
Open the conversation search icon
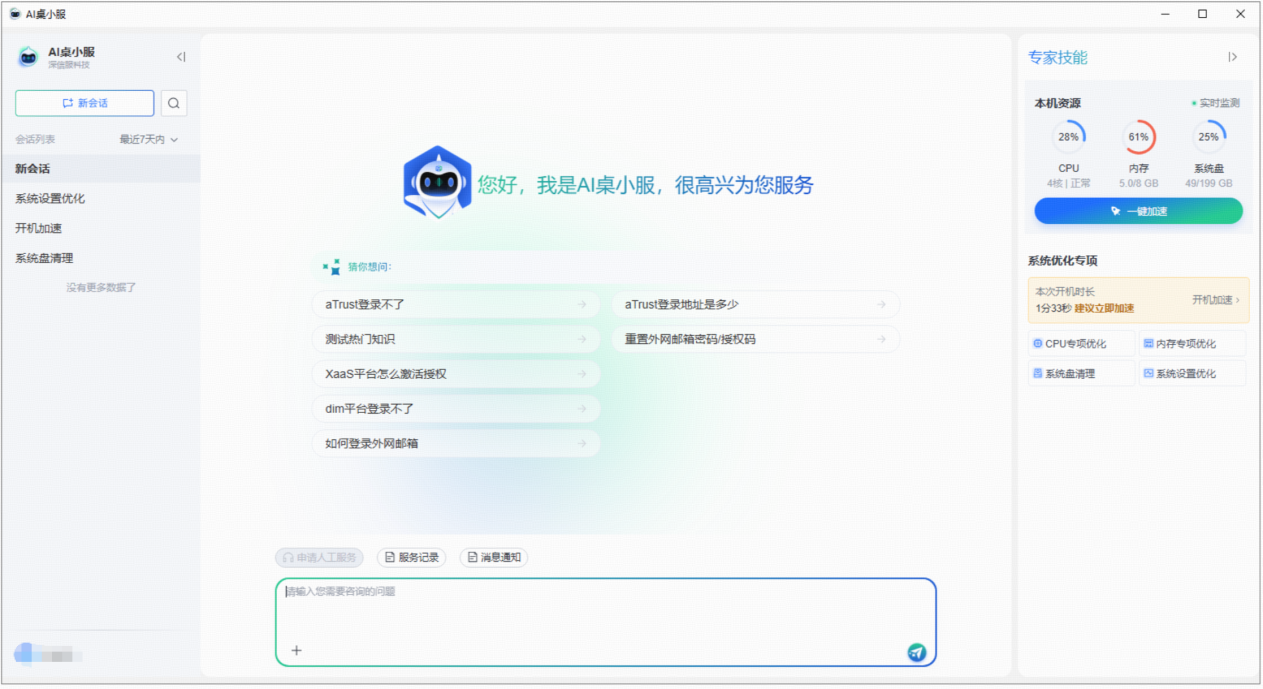(174, 103)
